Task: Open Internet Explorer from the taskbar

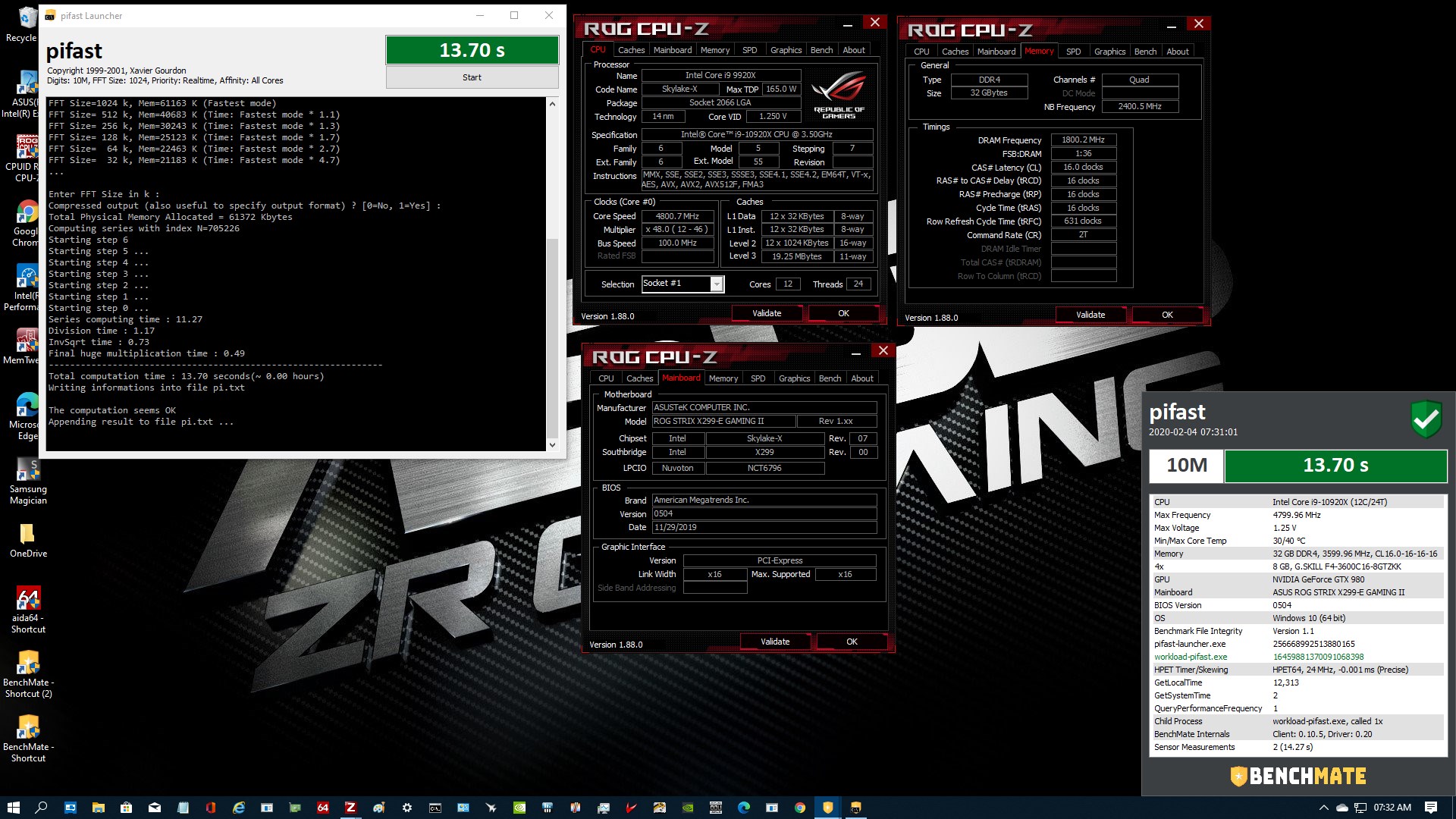Action: coord(238,808)
